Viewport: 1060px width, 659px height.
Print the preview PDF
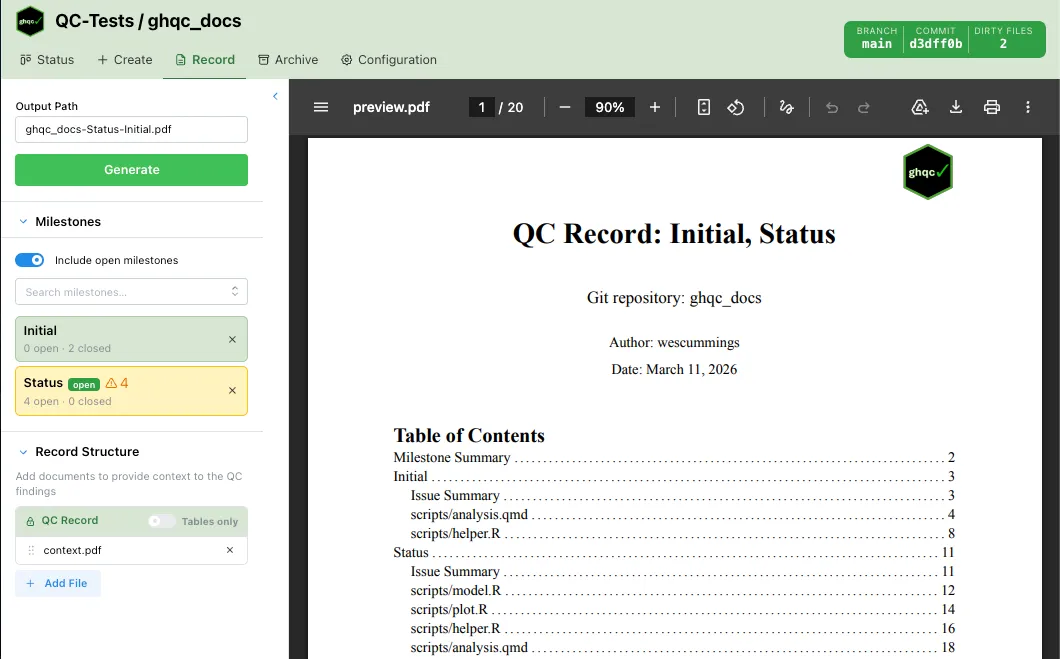coord(992,107)
